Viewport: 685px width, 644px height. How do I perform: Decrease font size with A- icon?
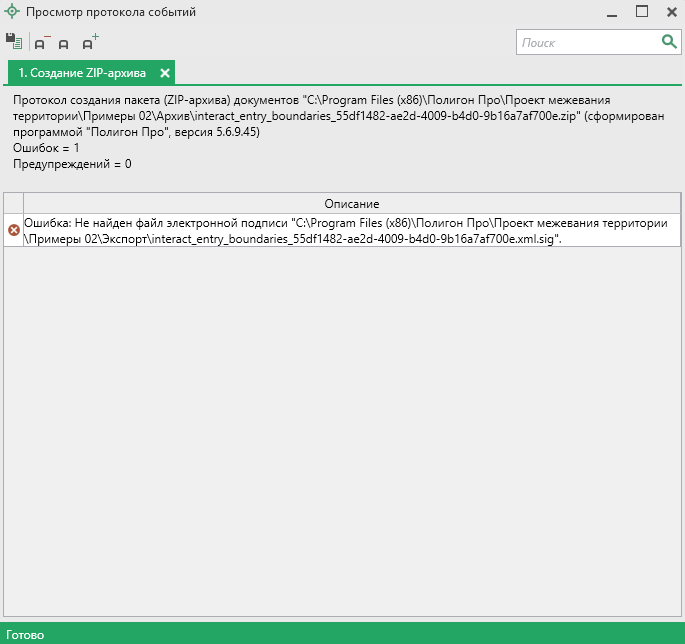point(41,42)
